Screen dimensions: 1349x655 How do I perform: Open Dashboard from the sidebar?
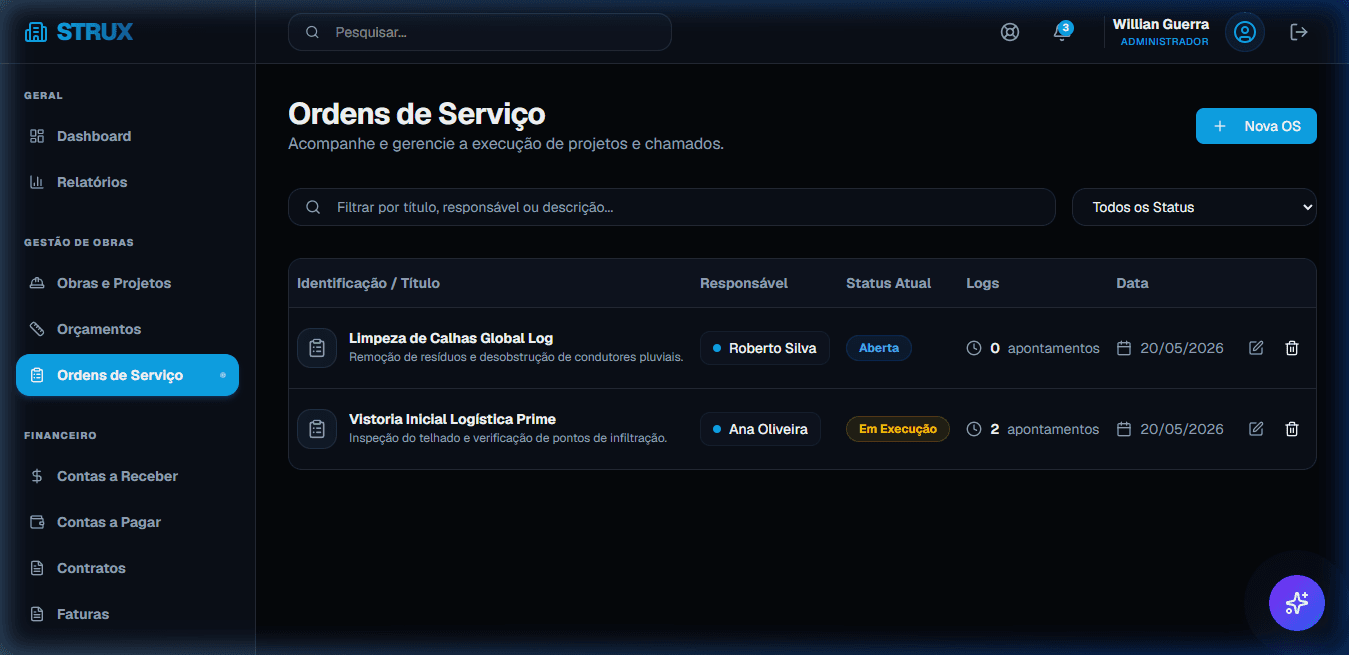pos(127,136)
